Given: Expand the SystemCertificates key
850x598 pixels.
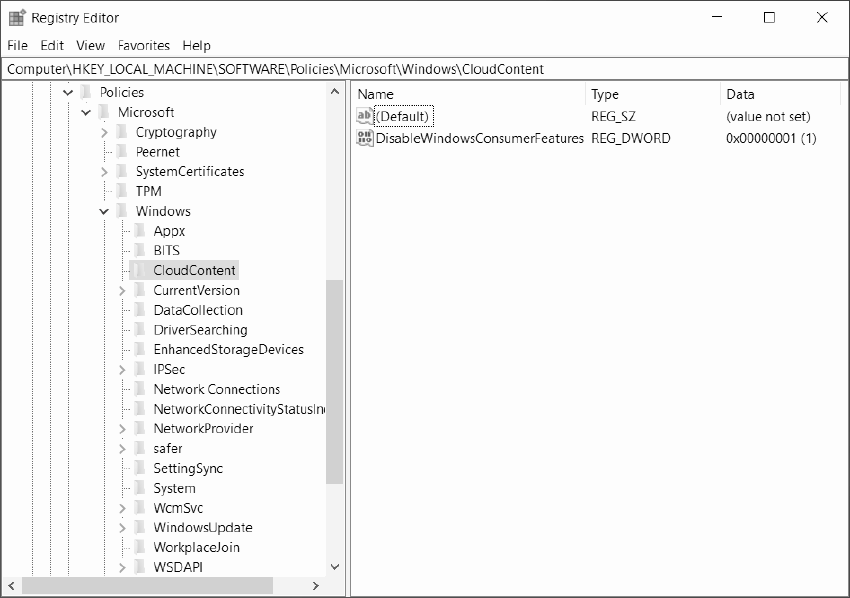Looking at the screenshot, I should click(104, 171).
